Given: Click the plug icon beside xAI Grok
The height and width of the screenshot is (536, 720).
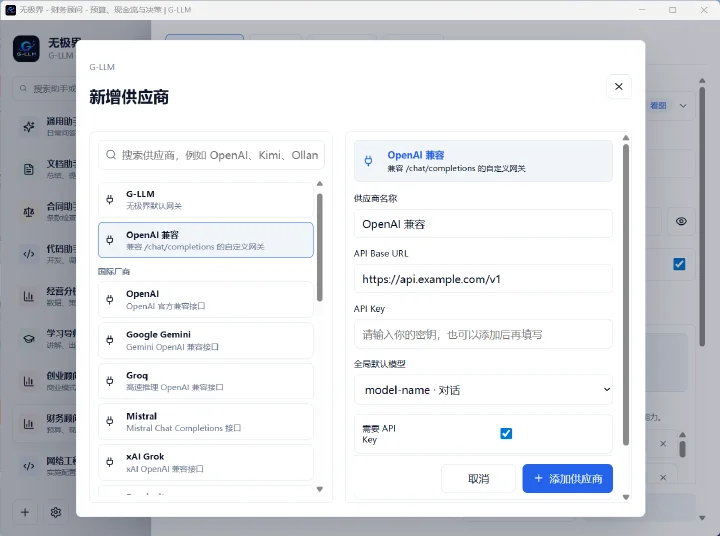Looking at the screenshot, I should point(110,462).
